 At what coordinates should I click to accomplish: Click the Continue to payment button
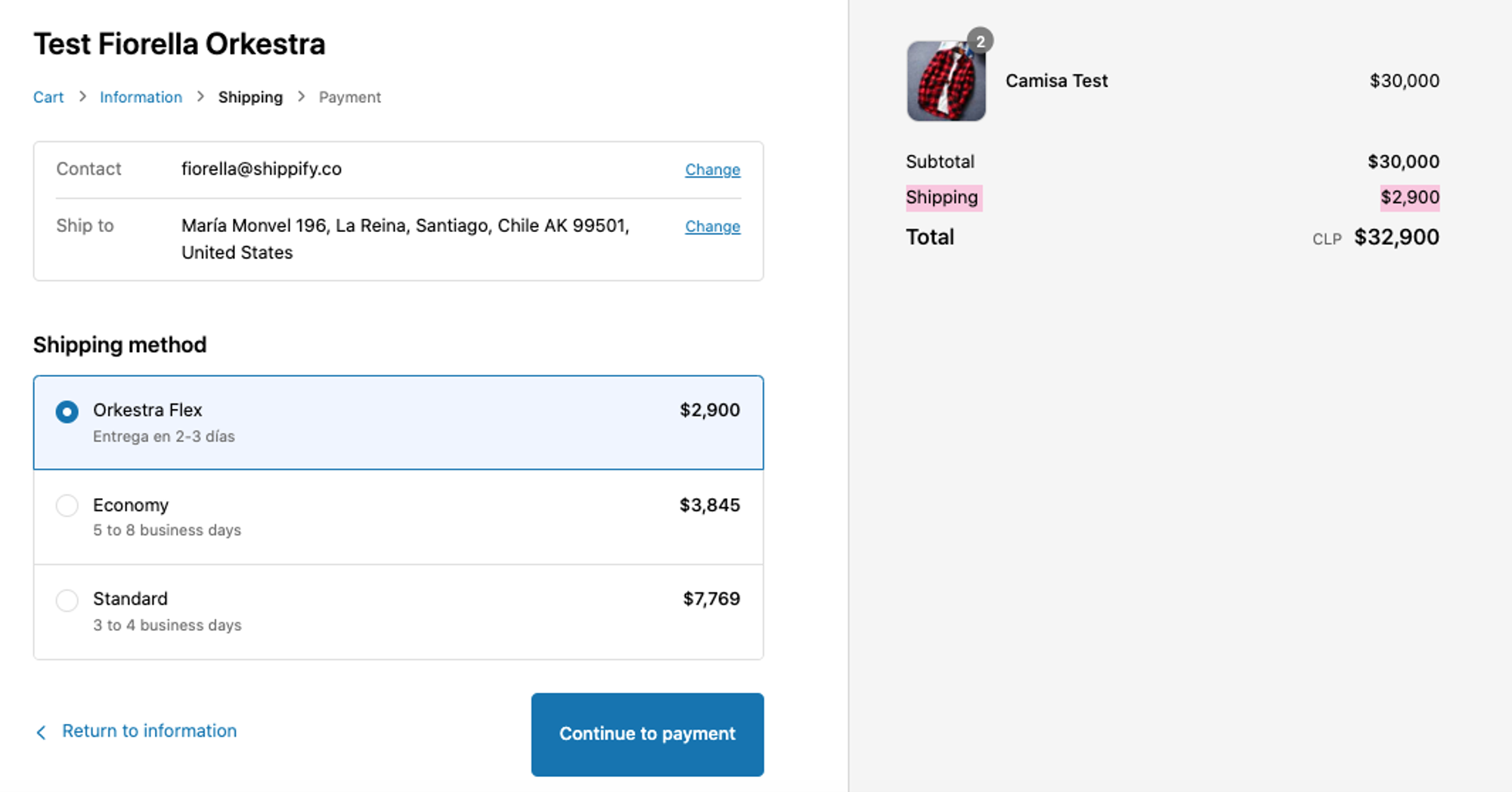[647, 734]
